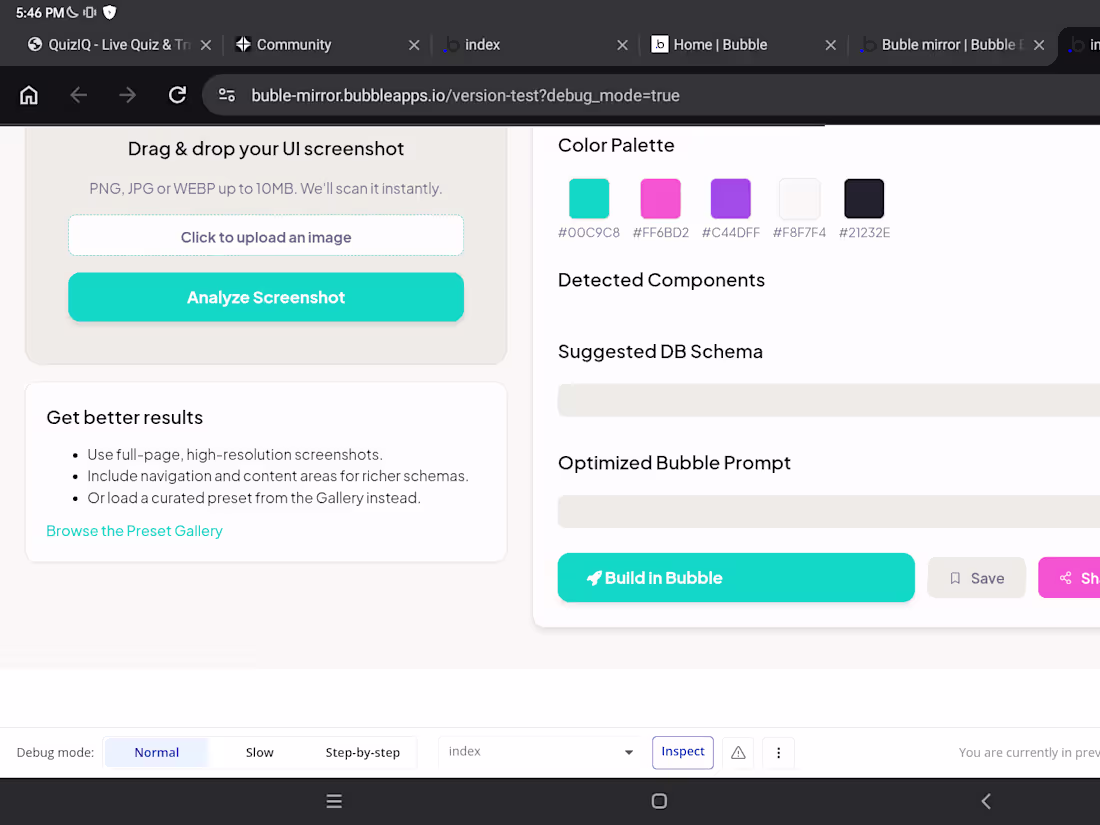Select the teal #00C9C8 color swatch

pyautogui.click(x=589, y=199)
